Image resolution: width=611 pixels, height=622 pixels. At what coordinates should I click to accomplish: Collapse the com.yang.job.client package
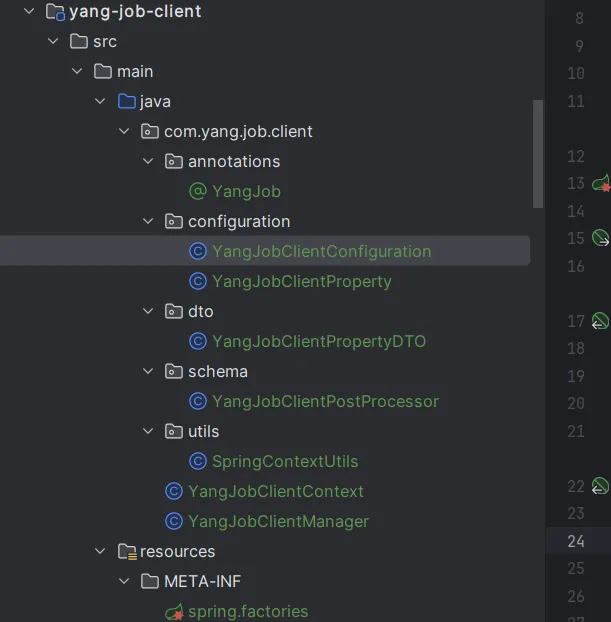click(x=124, y=131)
